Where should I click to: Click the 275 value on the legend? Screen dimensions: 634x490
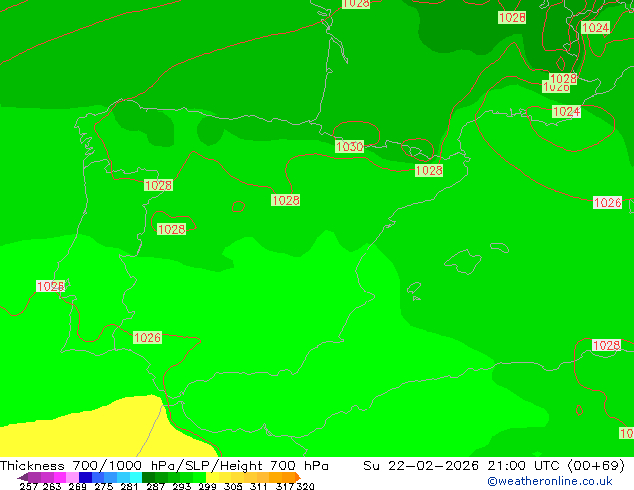[104, 486]
